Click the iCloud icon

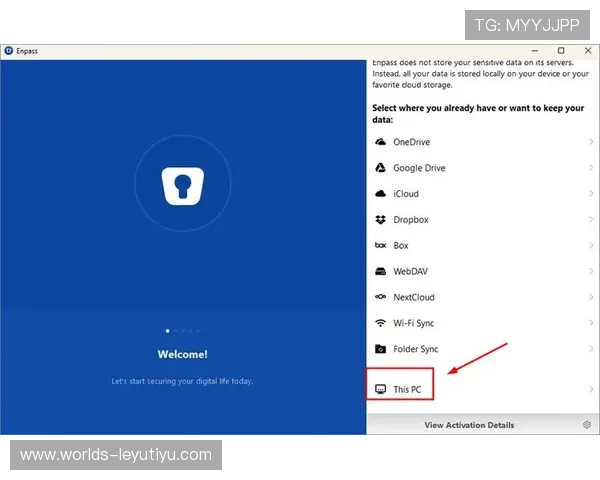(x=380, y=194)
